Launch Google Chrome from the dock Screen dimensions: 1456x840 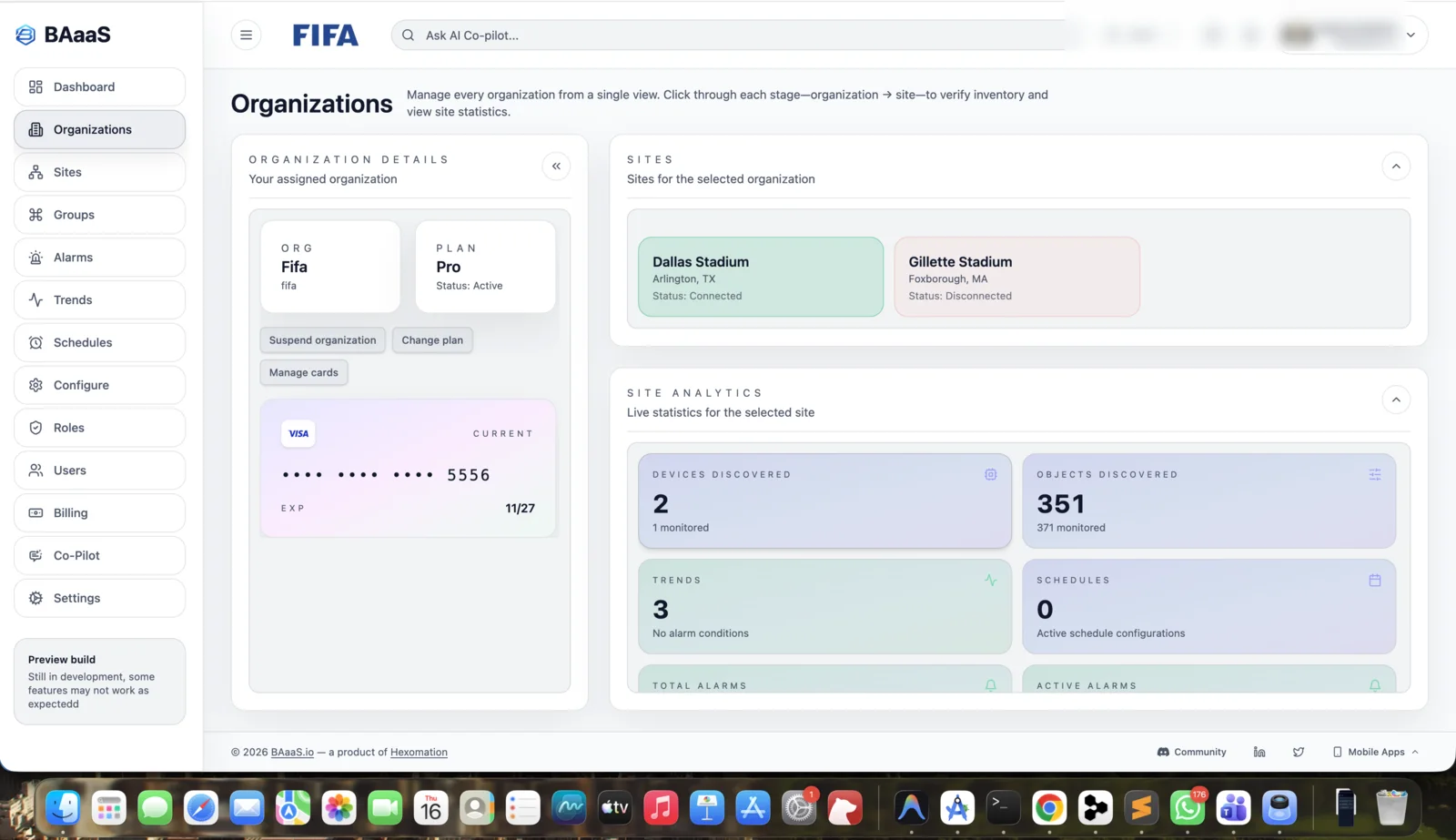click(x=1049, y=807)
